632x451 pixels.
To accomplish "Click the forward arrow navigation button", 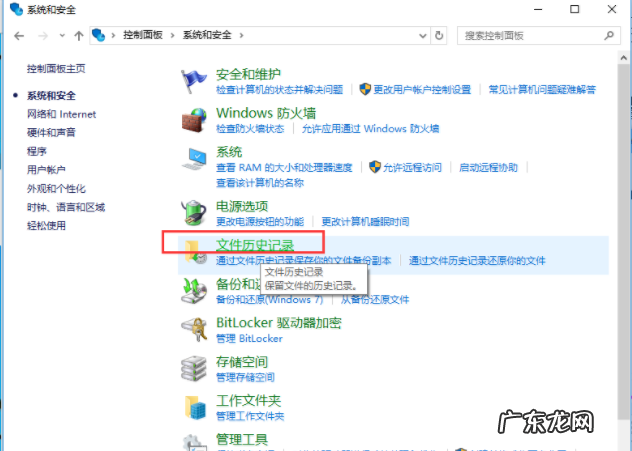I will click(43, 36).
